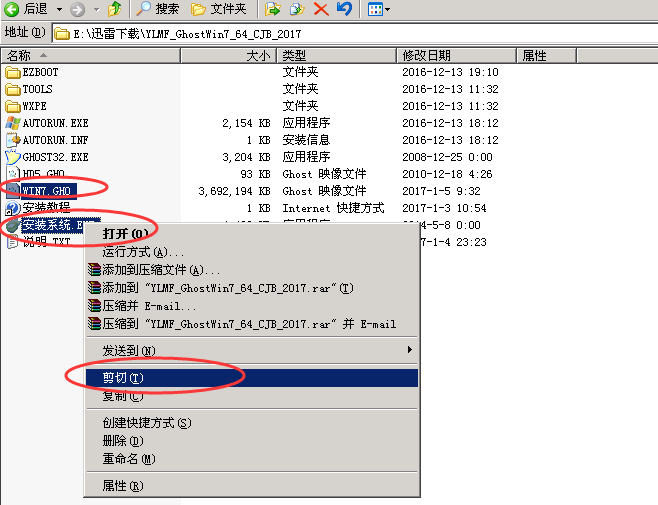Screen dimensions: 658x505
Task: Toggle the 文件夹 folders pane button
Action: tap(218, 9)
